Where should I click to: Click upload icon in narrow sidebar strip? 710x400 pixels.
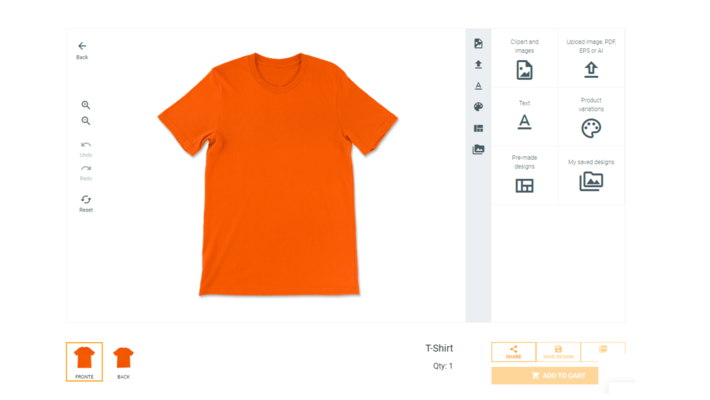(478, 65)
